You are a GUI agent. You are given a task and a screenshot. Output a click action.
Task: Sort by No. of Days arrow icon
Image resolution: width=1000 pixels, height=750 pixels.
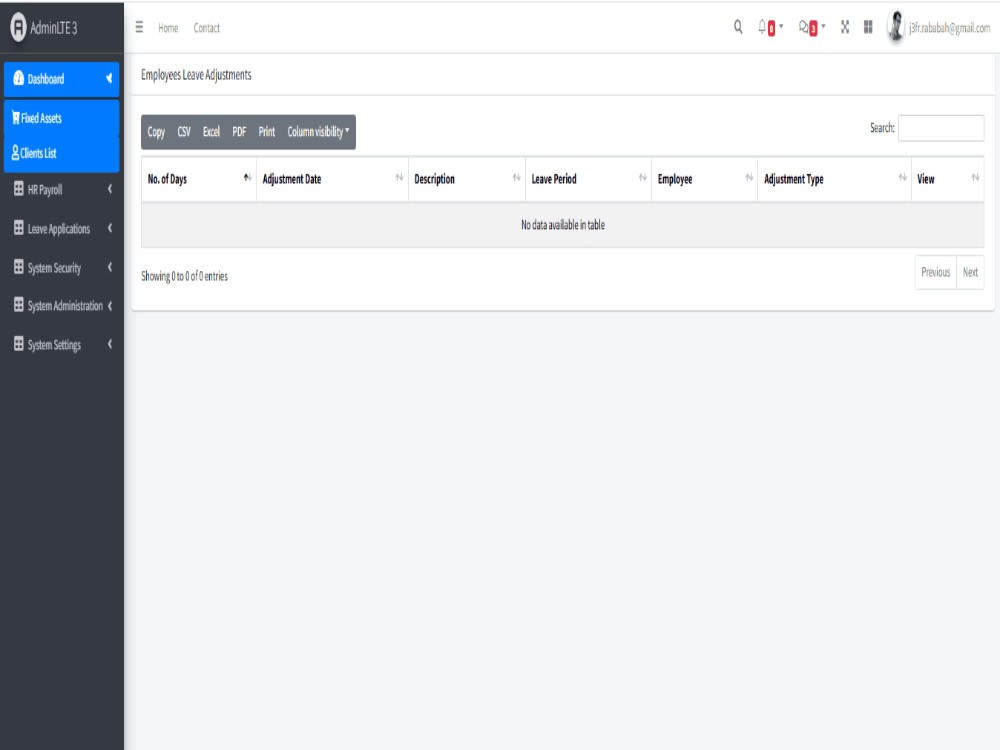pyautogui.click(x=247, y=177)
